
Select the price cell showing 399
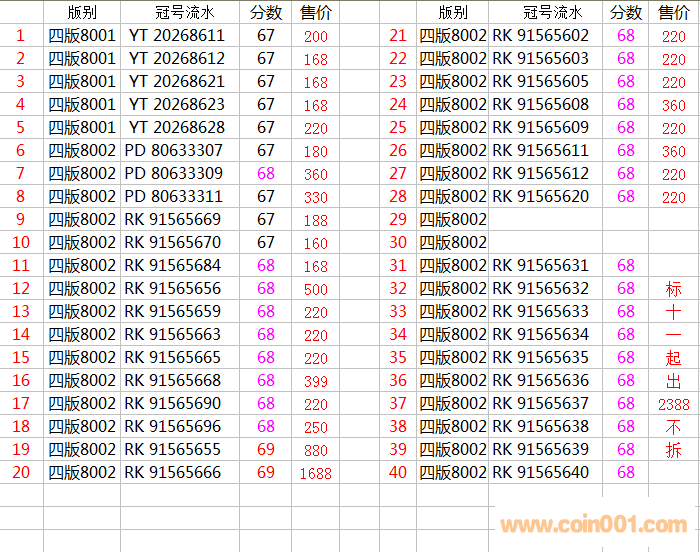pos(316,381)
